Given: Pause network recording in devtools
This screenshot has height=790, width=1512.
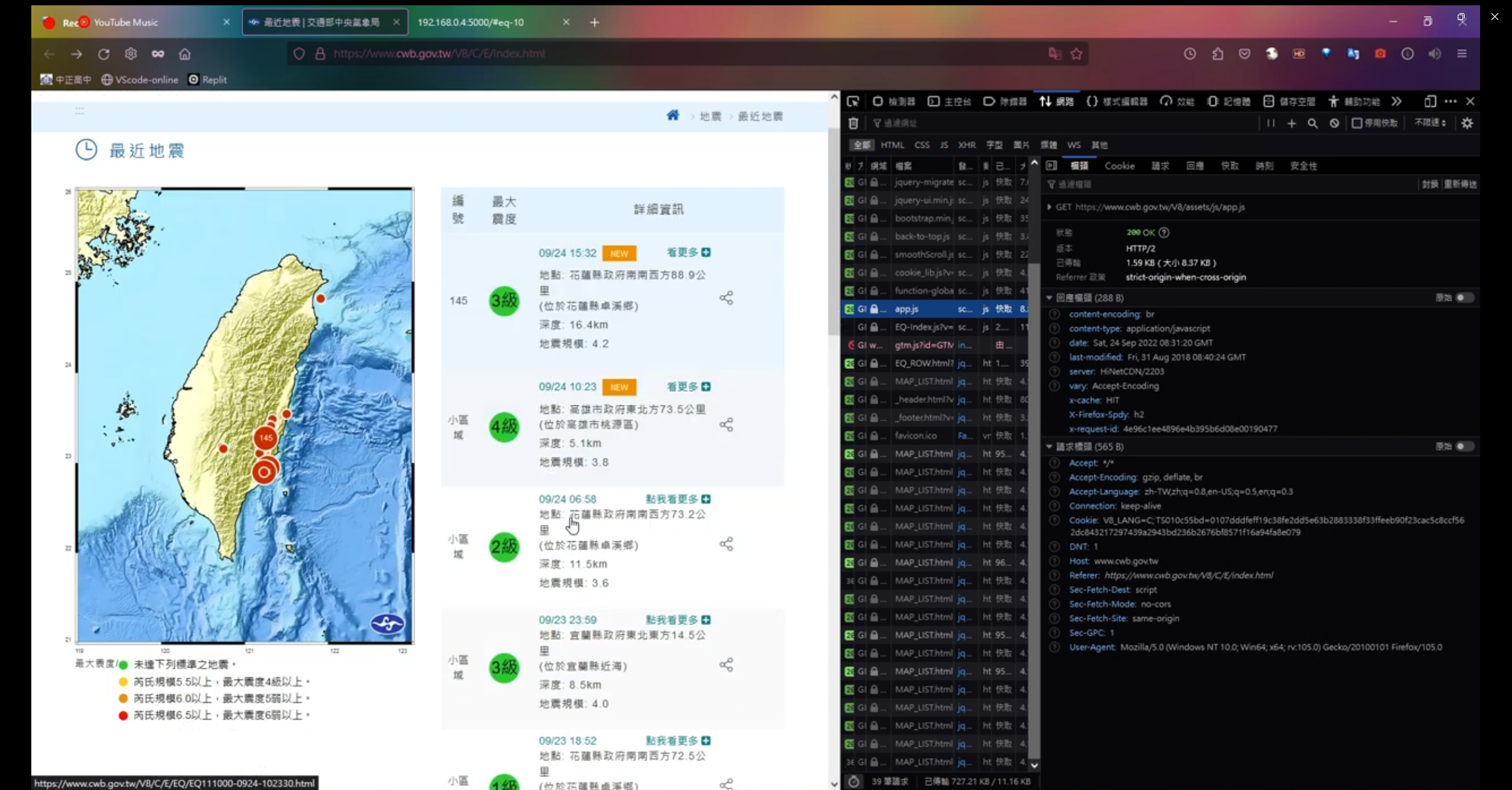Looking at the screenshot, I should [1270, 123].
